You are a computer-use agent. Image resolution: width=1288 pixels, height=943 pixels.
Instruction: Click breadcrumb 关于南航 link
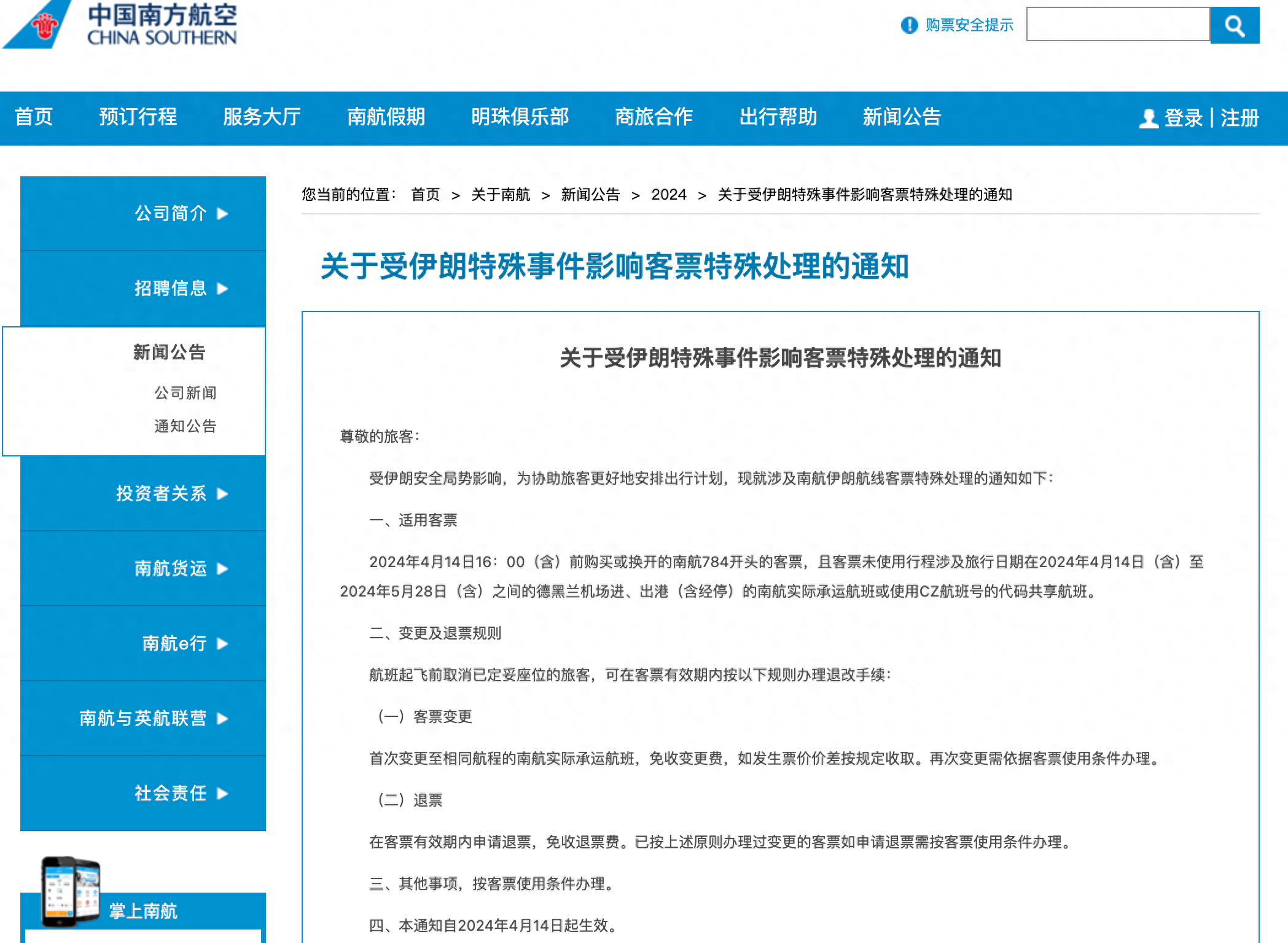[501, 195]
